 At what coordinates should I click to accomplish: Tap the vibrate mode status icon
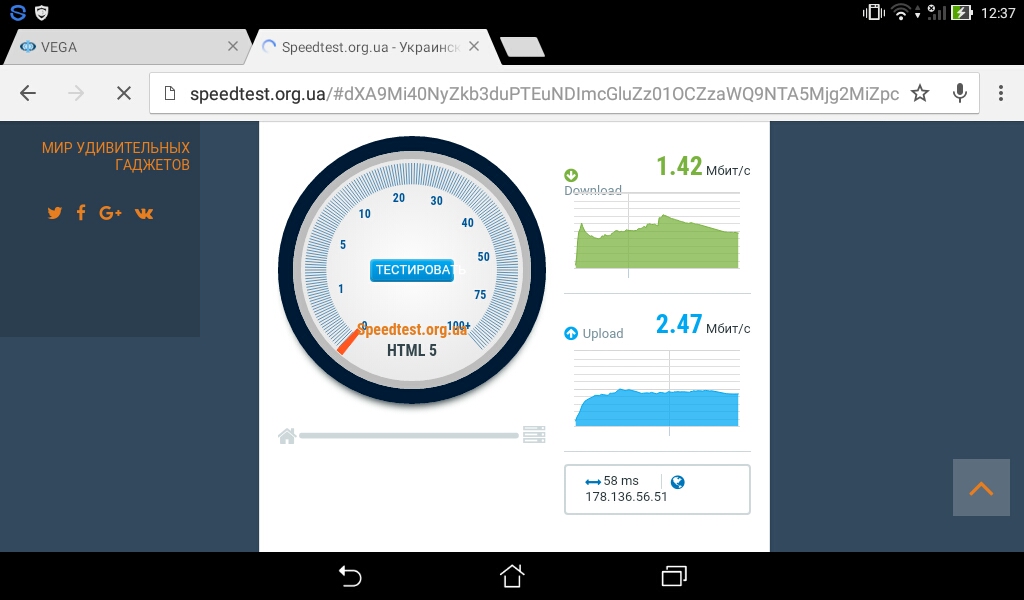873,12
